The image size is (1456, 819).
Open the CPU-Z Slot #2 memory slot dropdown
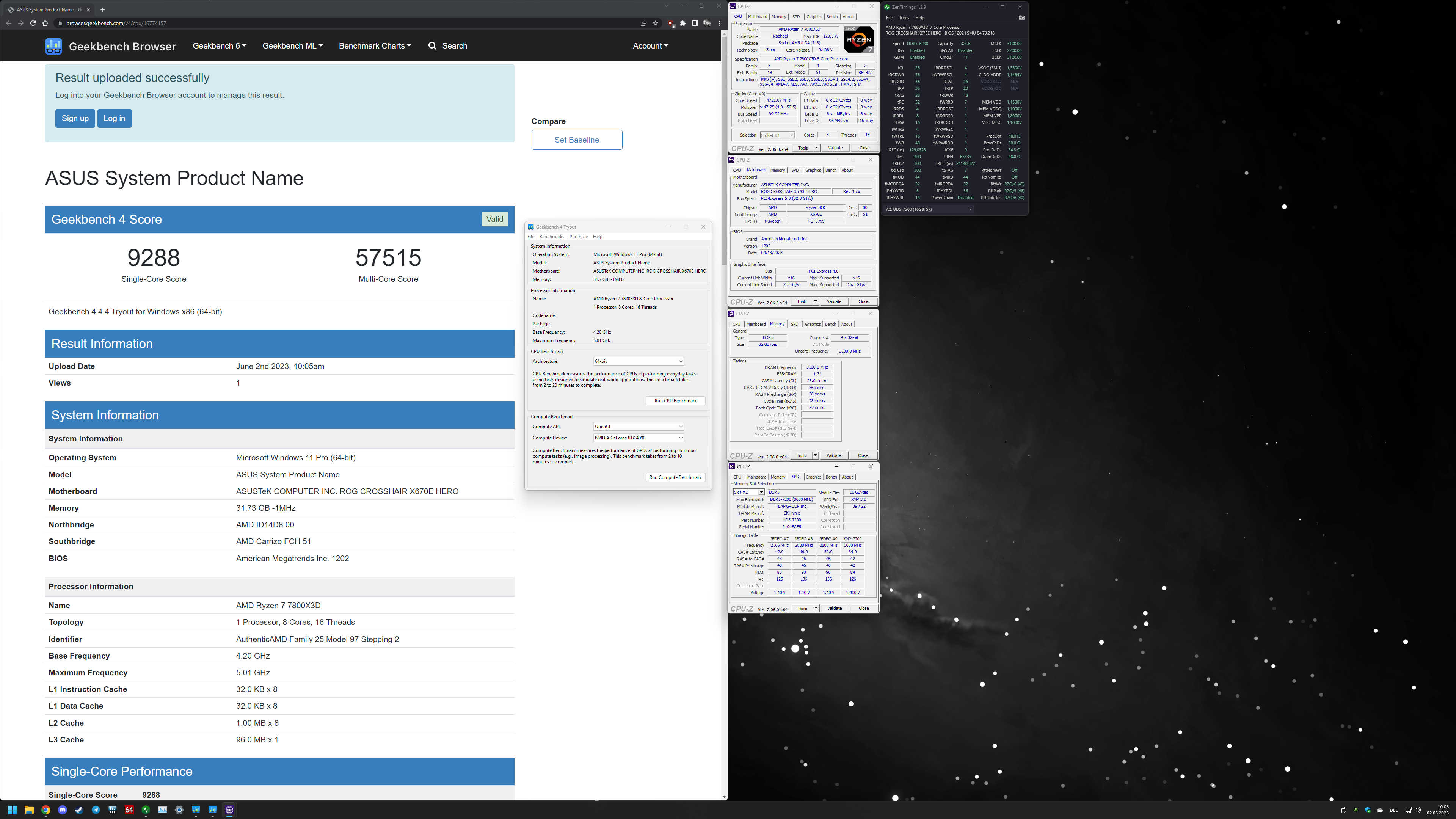pyautogui.click(x=748, y=492)
